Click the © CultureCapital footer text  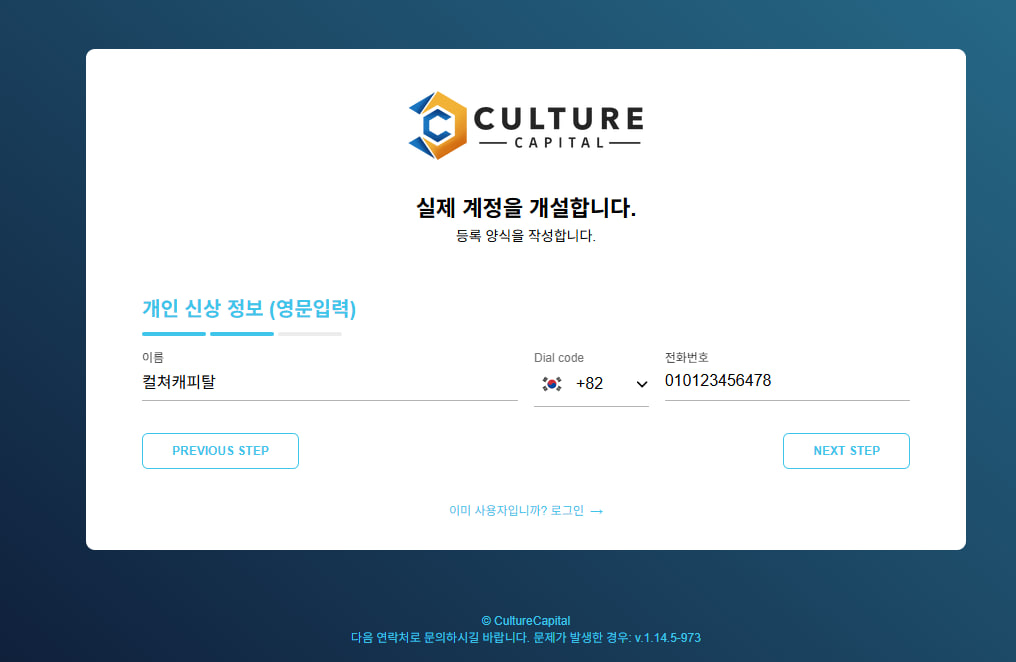coord(525,621)
